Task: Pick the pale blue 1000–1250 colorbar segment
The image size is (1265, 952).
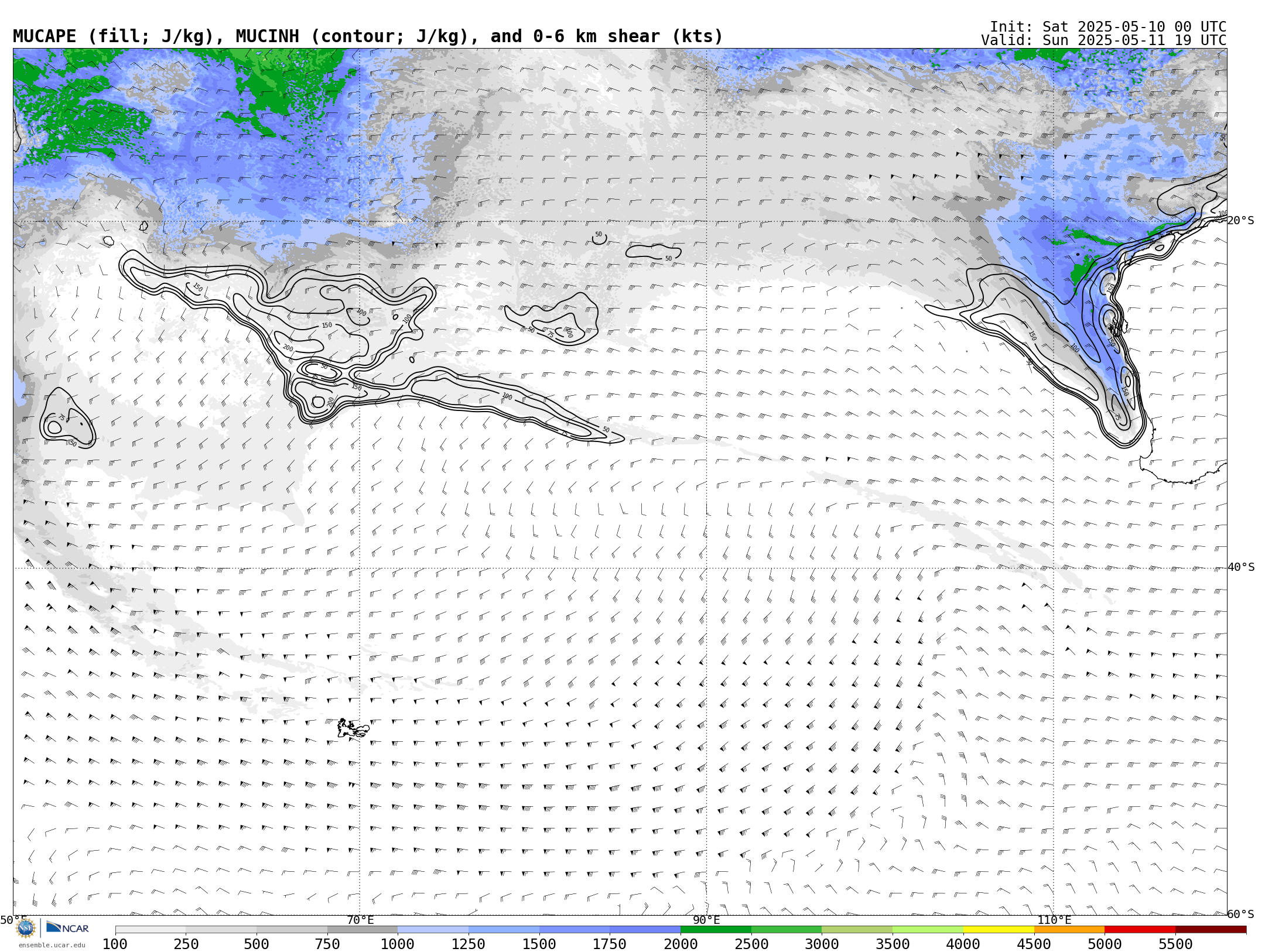Action: click(x=433, y=930)
